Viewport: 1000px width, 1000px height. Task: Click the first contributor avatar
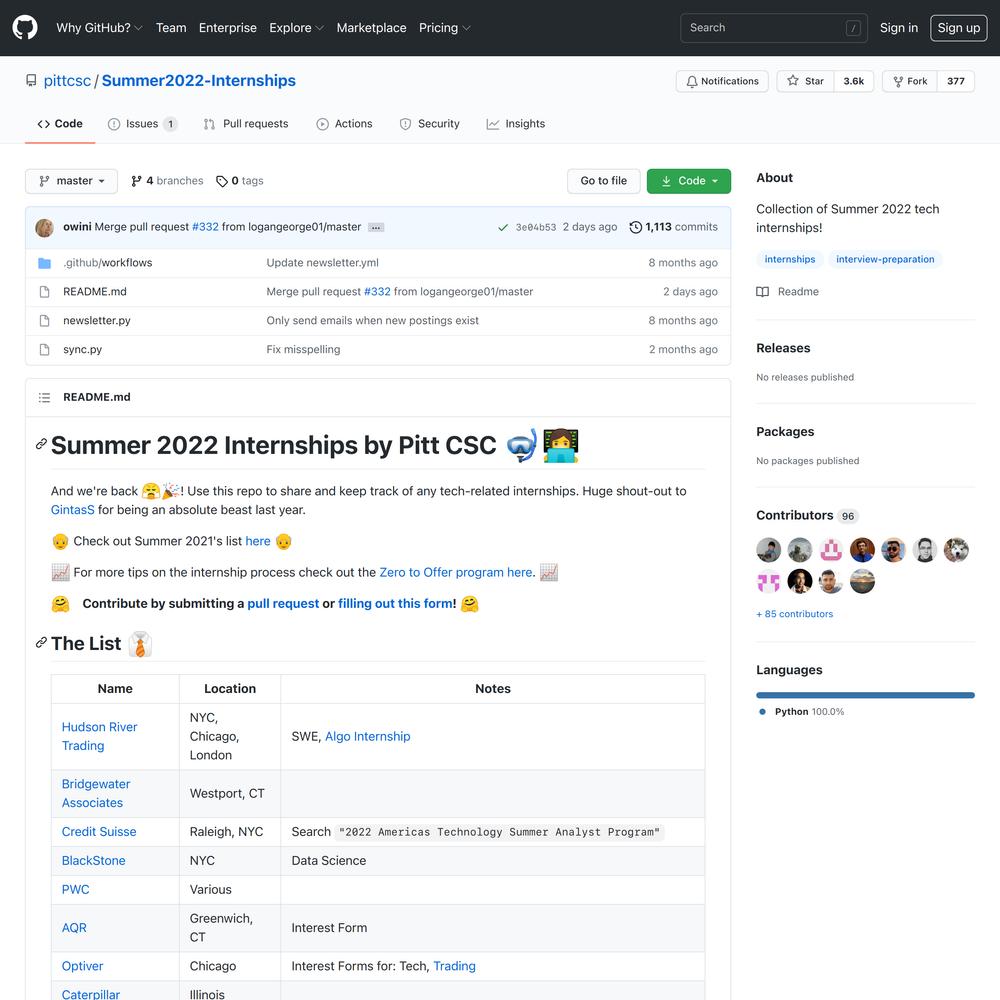(x=768, y=550)
